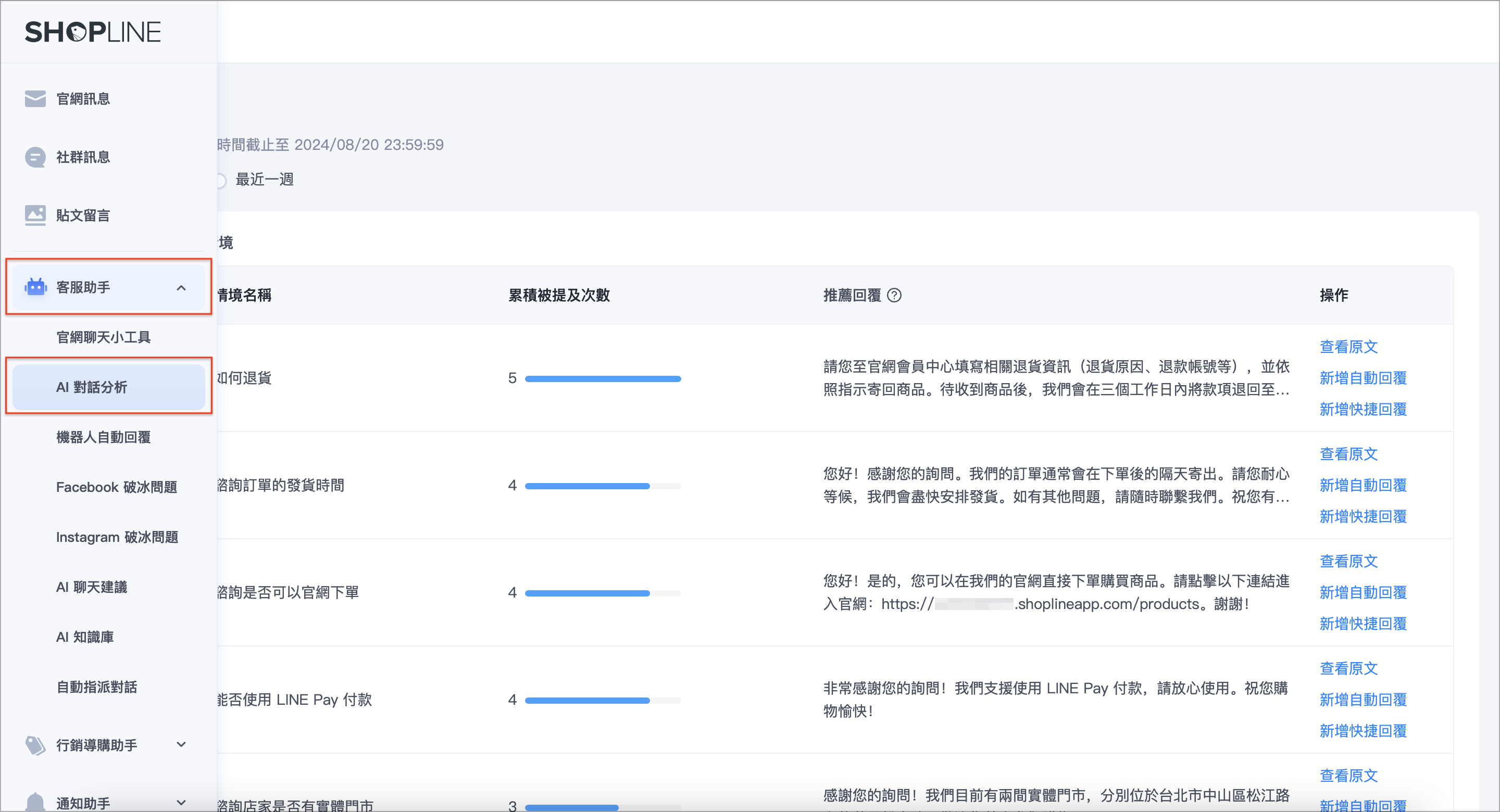Image resolution: width=1500 pixels, height=812 pixels.
Task: Click the envelope icon beside 官網訊息
Action: (35, 99)
